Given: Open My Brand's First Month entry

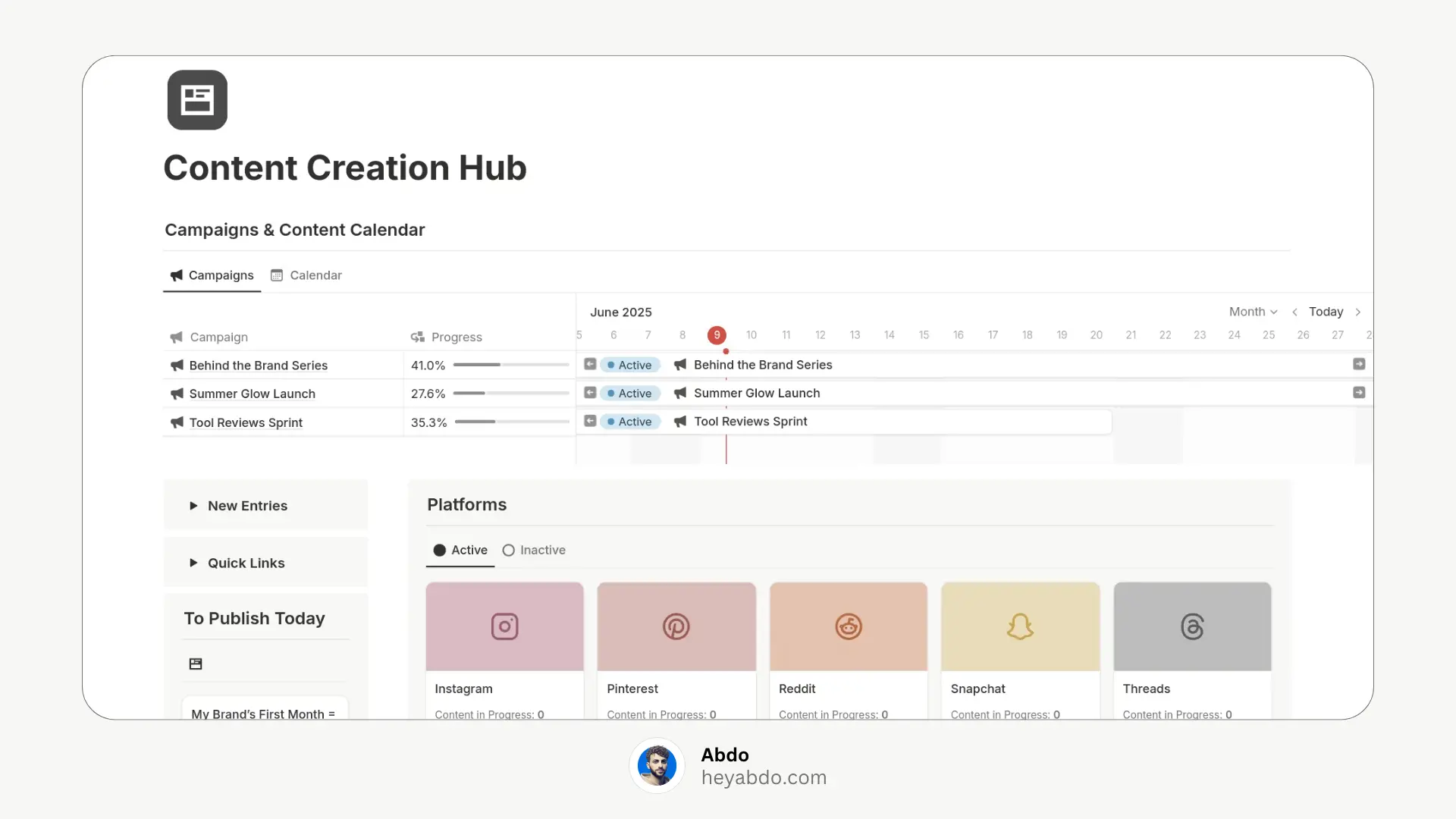Looking at the screenshot, I should coord(263,714).
